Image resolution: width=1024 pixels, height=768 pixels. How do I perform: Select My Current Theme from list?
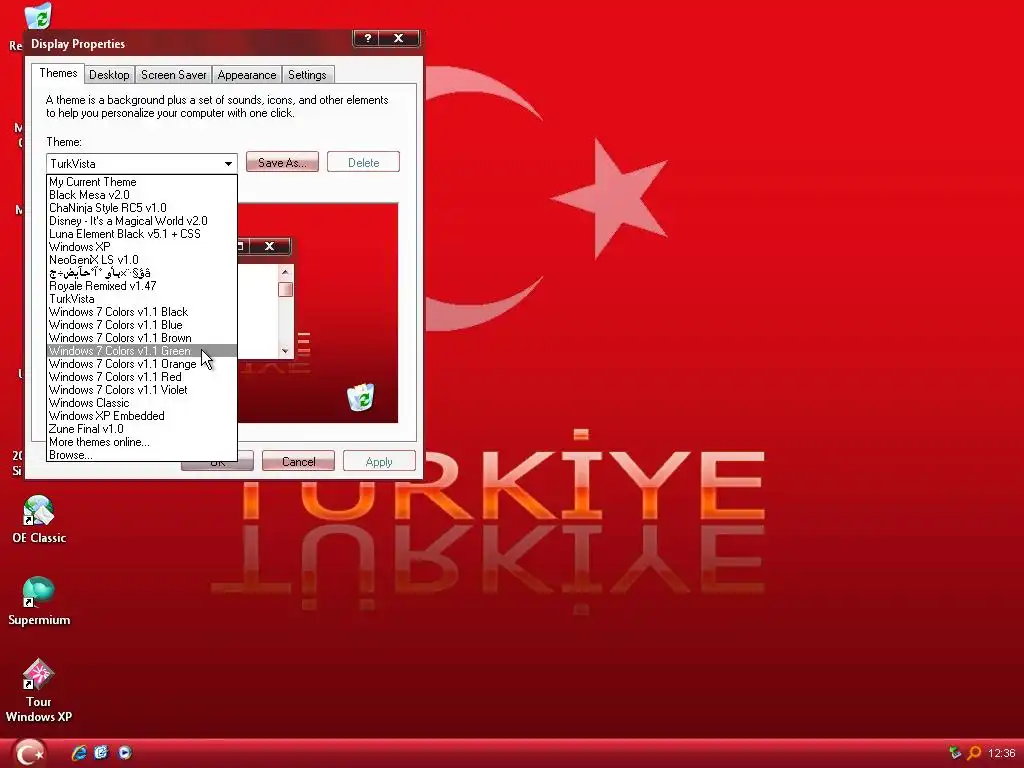pos(142,182)
